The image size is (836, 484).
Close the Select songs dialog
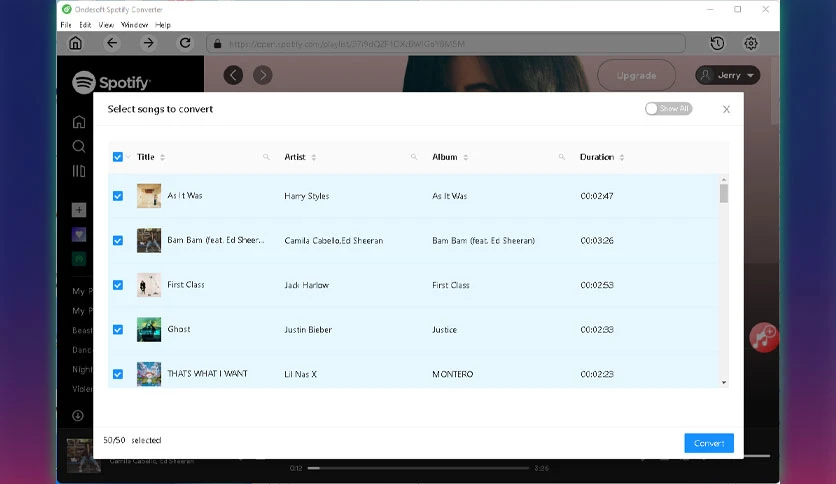point(726,109)
